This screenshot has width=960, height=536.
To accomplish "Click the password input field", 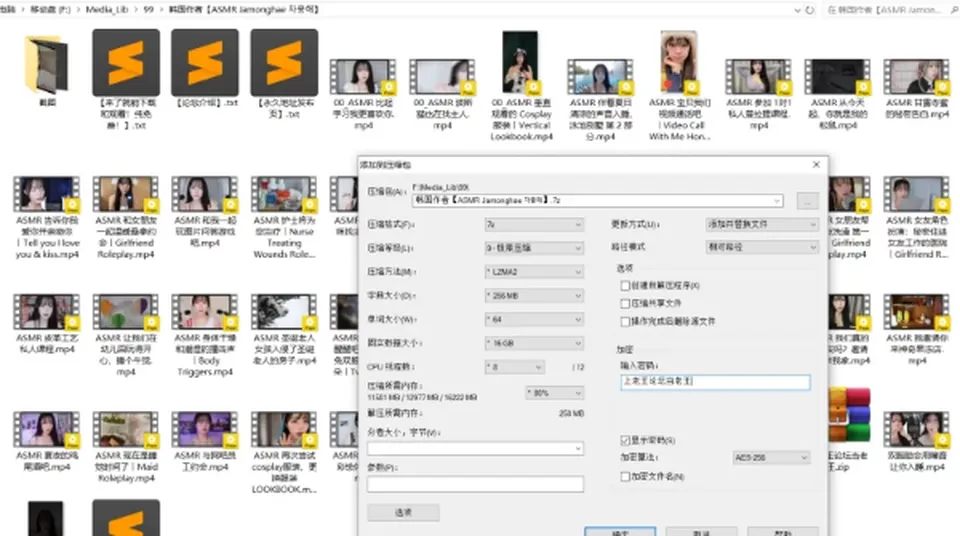I will [x=715, y=382].
